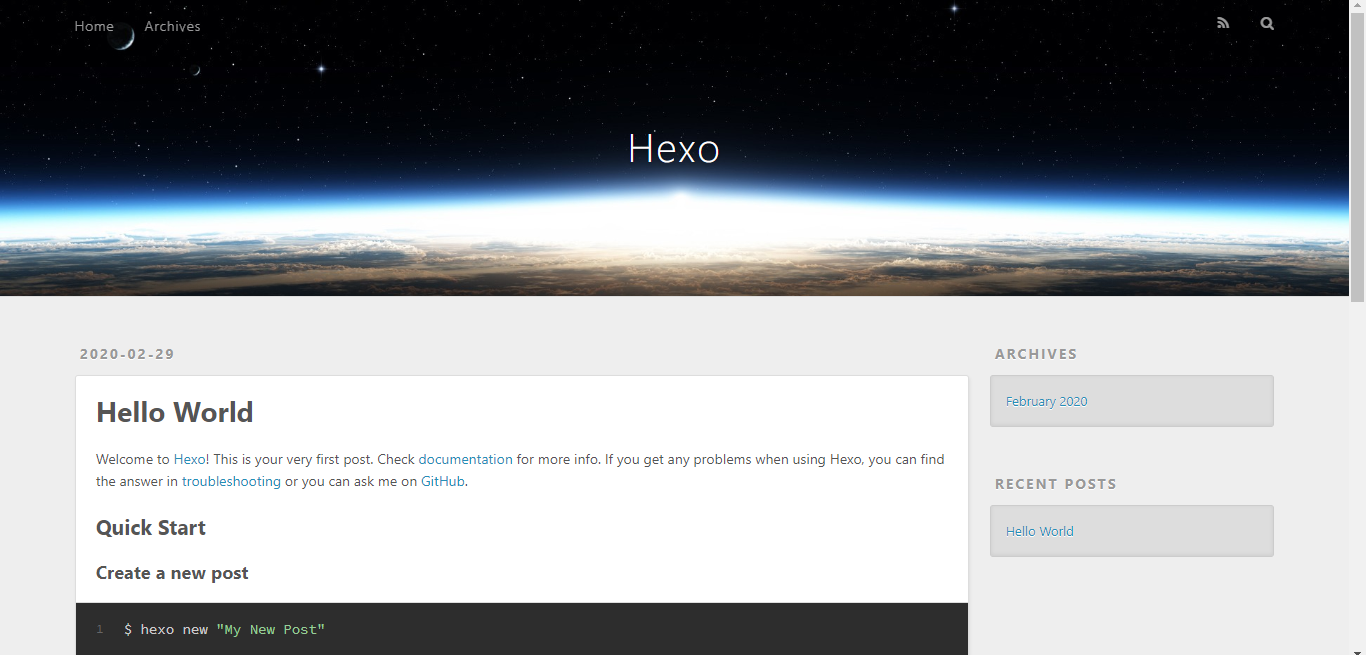
Task: Follow the Hexo link in the post
Action: [189, 460]
